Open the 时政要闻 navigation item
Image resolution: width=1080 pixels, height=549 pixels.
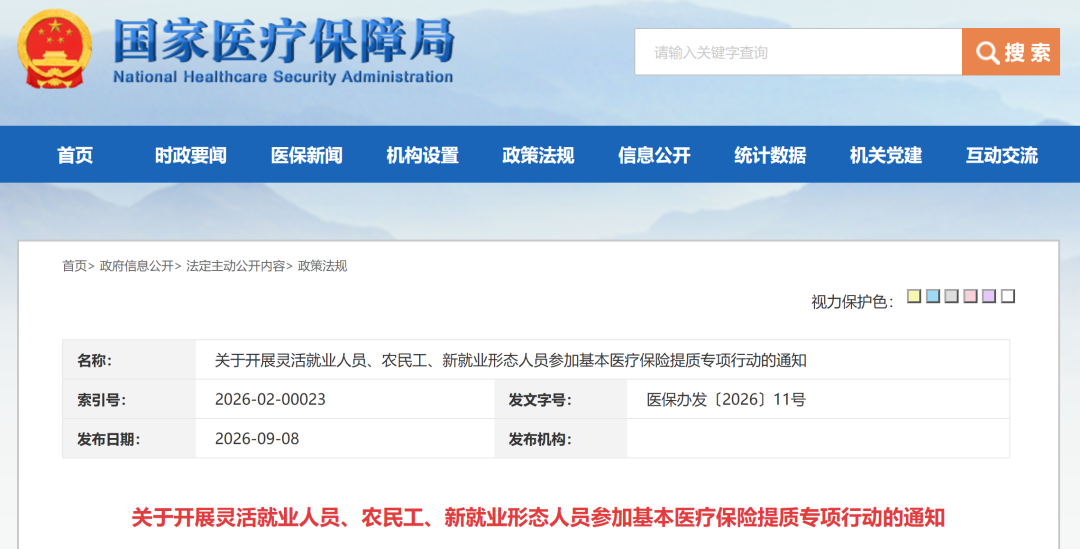[x=191, y=155]
